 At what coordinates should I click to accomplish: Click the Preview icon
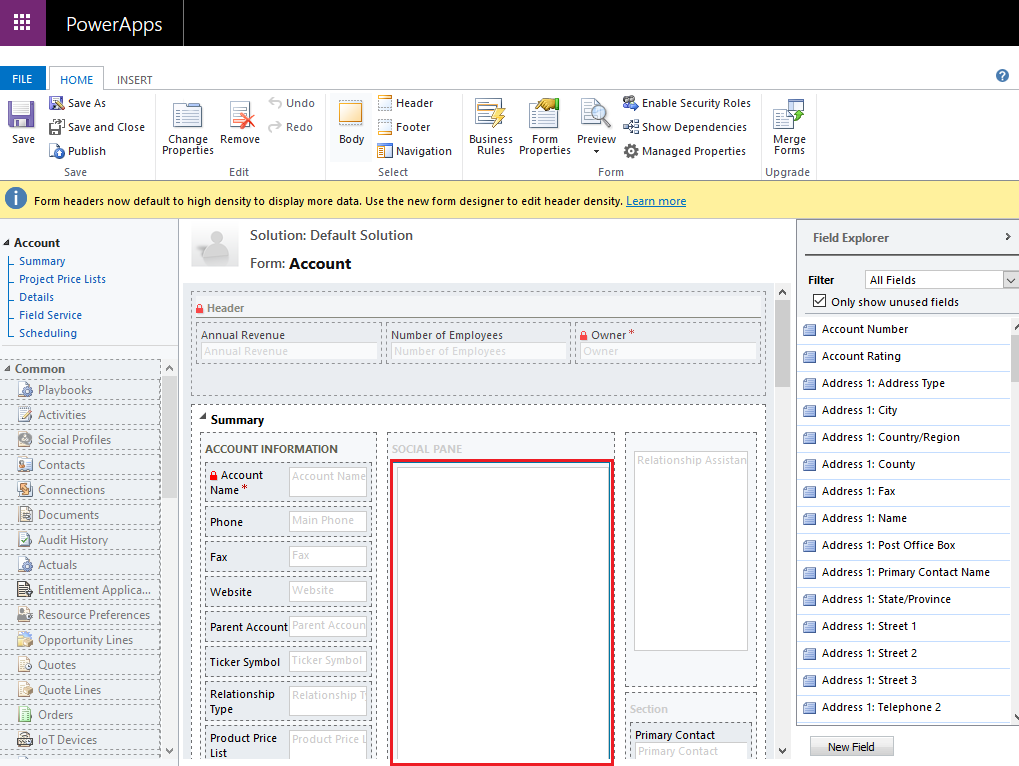pos(595,114)
